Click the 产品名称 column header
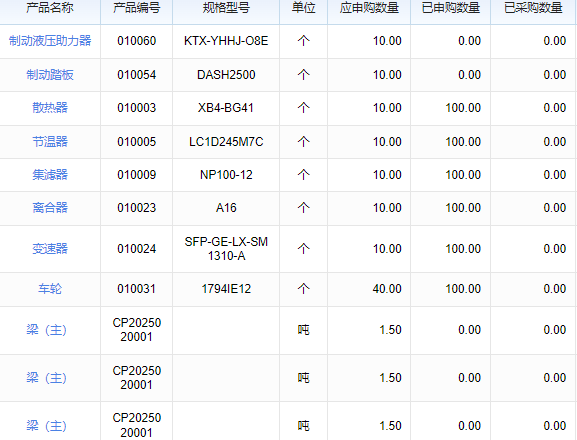Screen dimensions: 577x440 (x=50, y=8)
